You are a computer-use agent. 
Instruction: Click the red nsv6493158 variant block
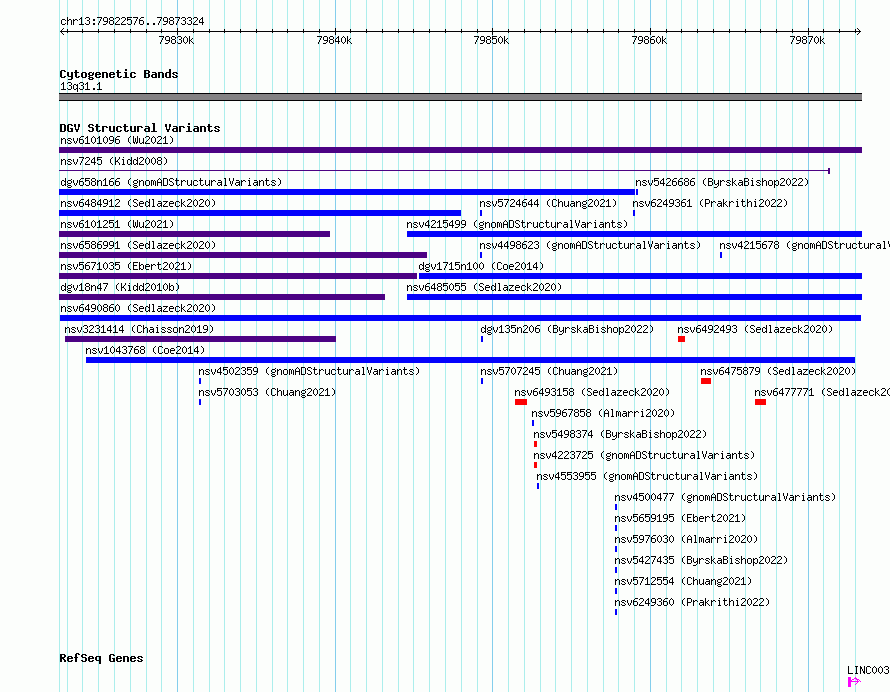click(521, 402)
